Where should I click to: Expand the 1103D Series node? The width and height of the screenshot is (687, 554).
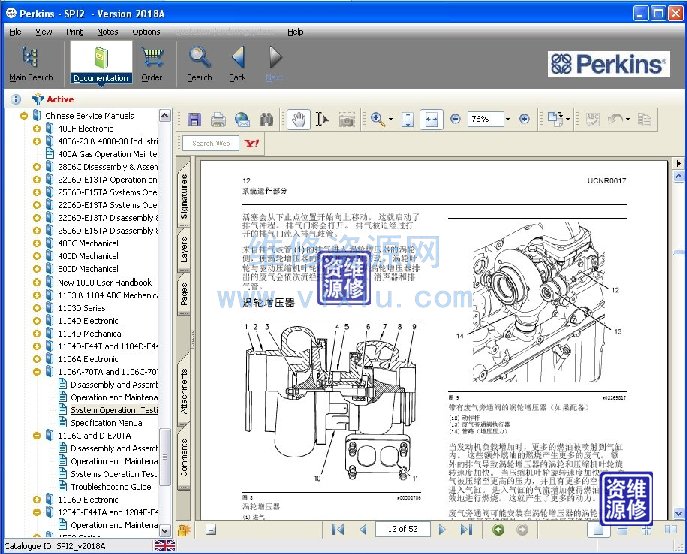[x=37, y=308]
